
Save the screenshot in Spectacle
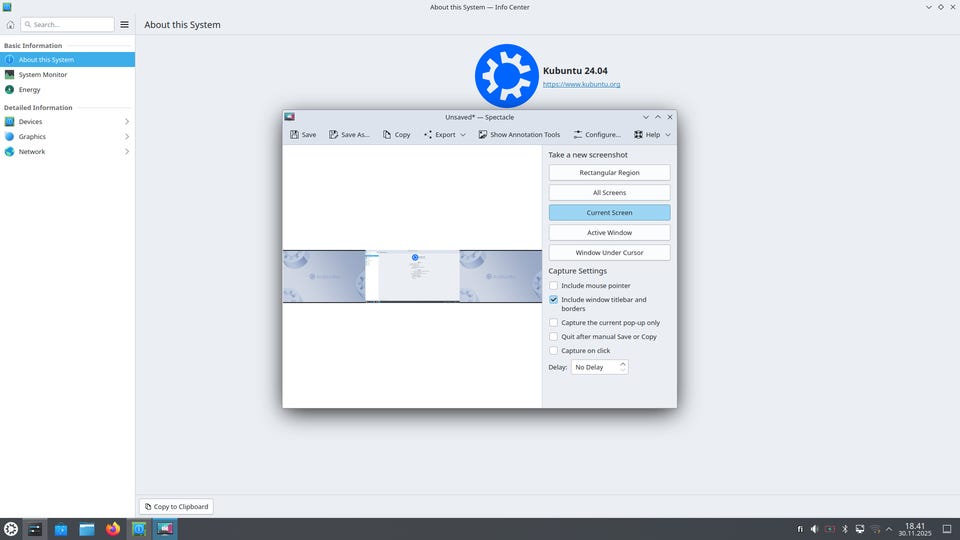coord(303,134)
